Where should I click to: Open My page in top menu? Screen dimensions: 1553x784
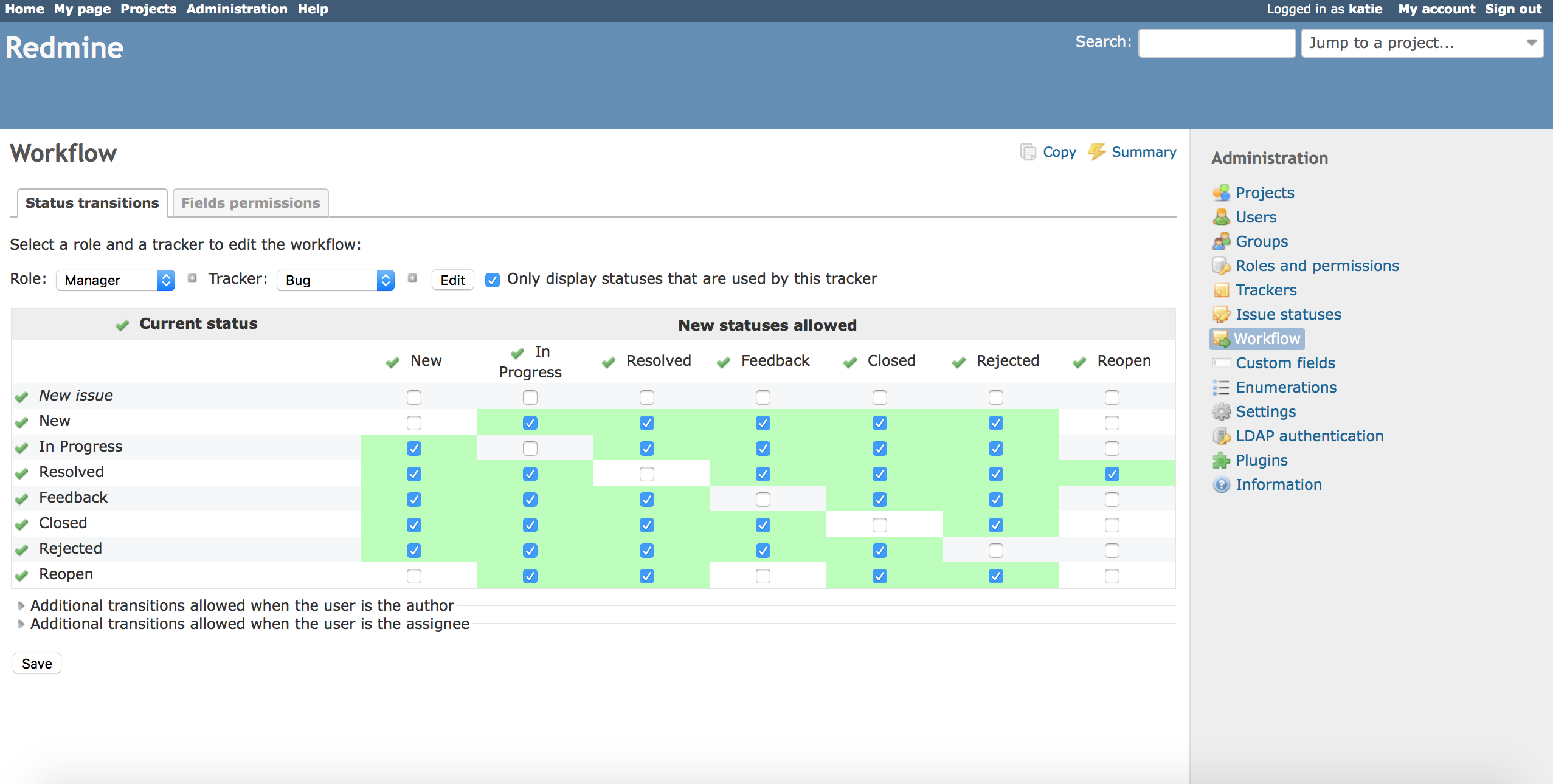[82, 9]
